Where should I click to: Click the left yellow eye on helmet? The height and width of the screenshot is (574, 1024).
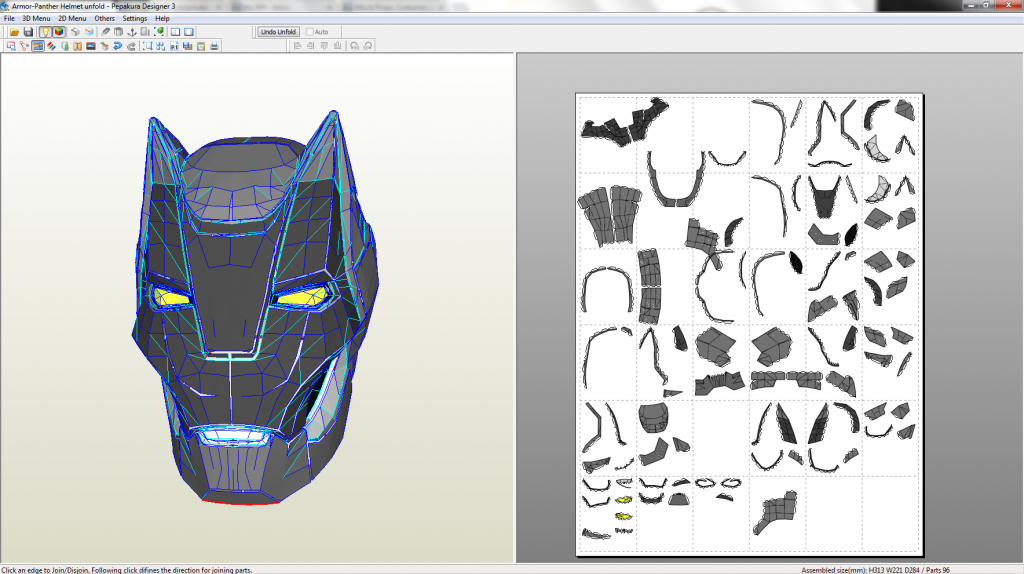point(171,297)
